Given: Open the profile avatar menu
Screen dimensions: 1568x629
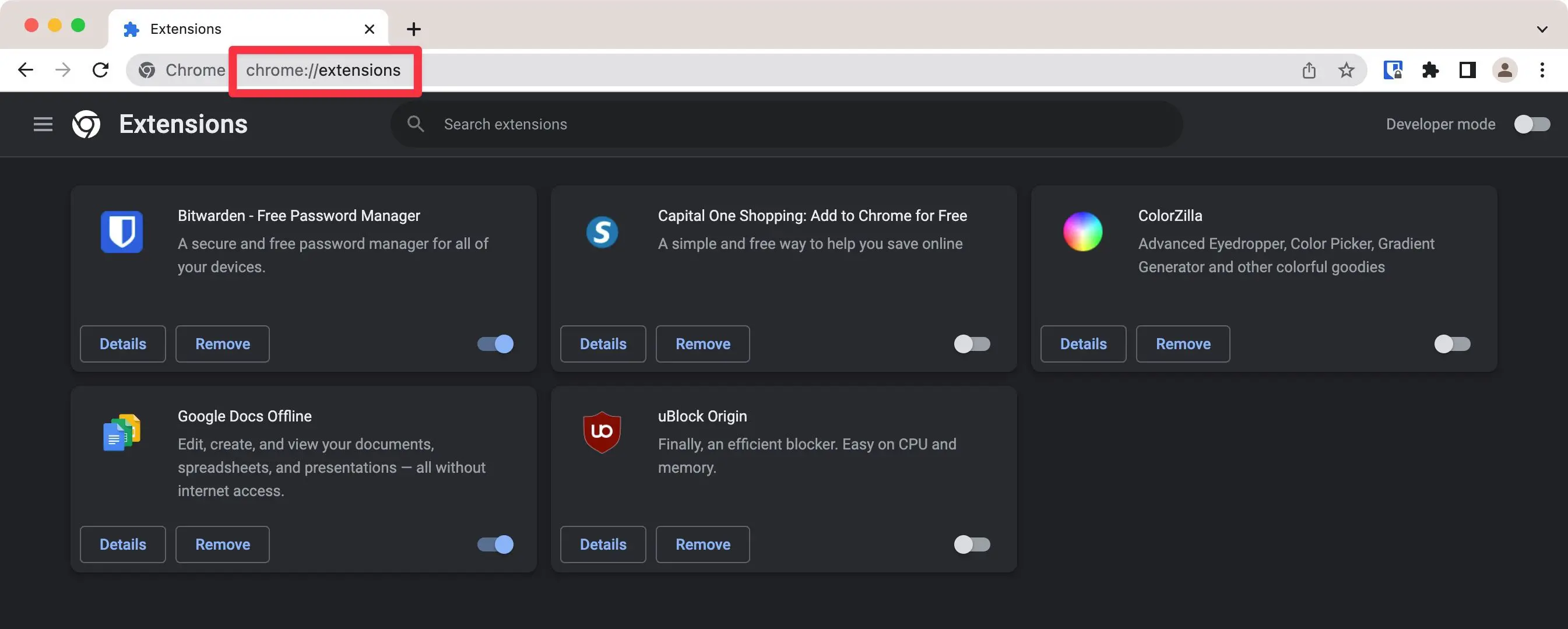Looking at the screenshot, I should [x=1504, y=70].
